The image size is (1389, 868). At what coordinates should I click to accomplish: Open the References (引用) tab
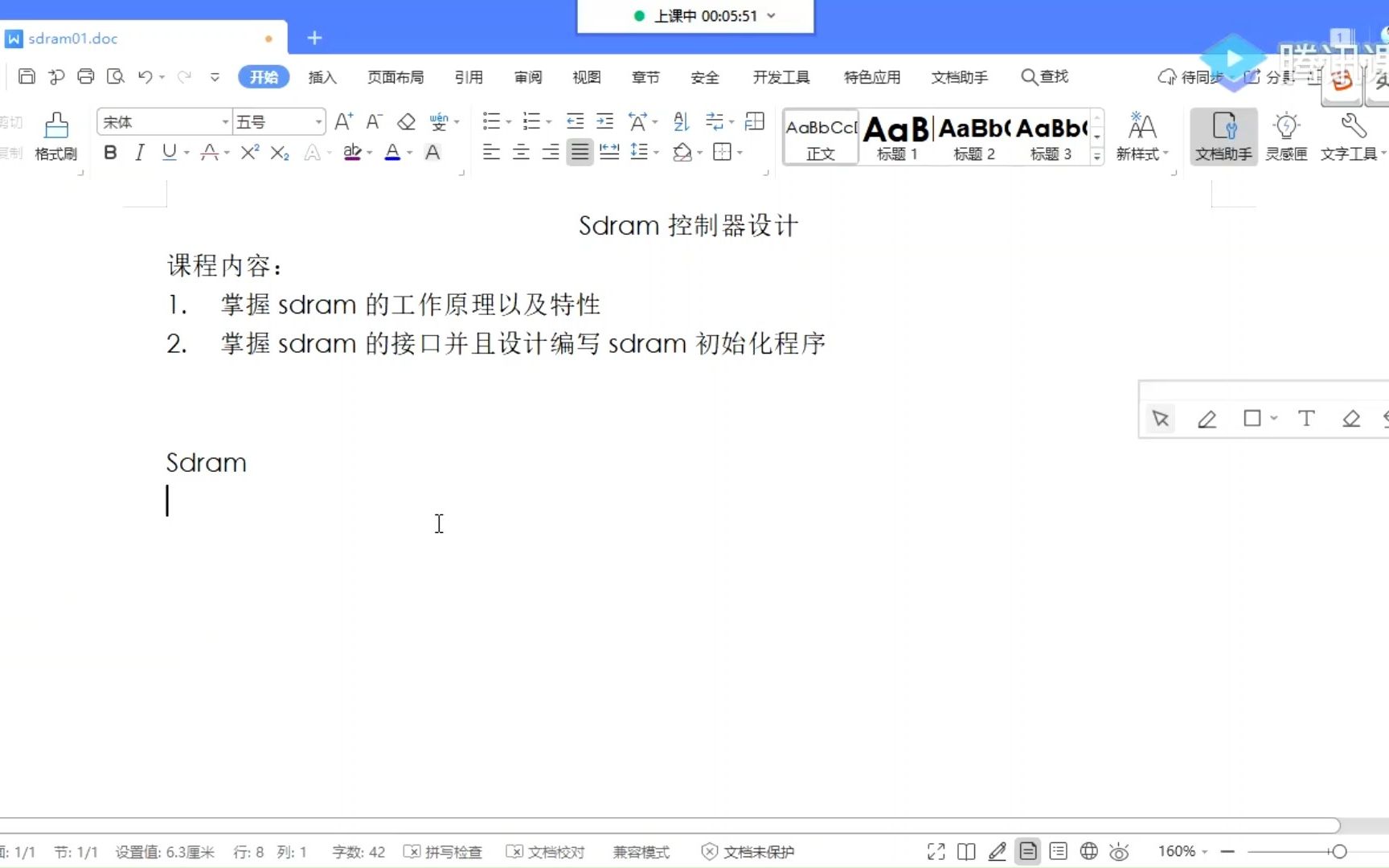pos(469,77)
